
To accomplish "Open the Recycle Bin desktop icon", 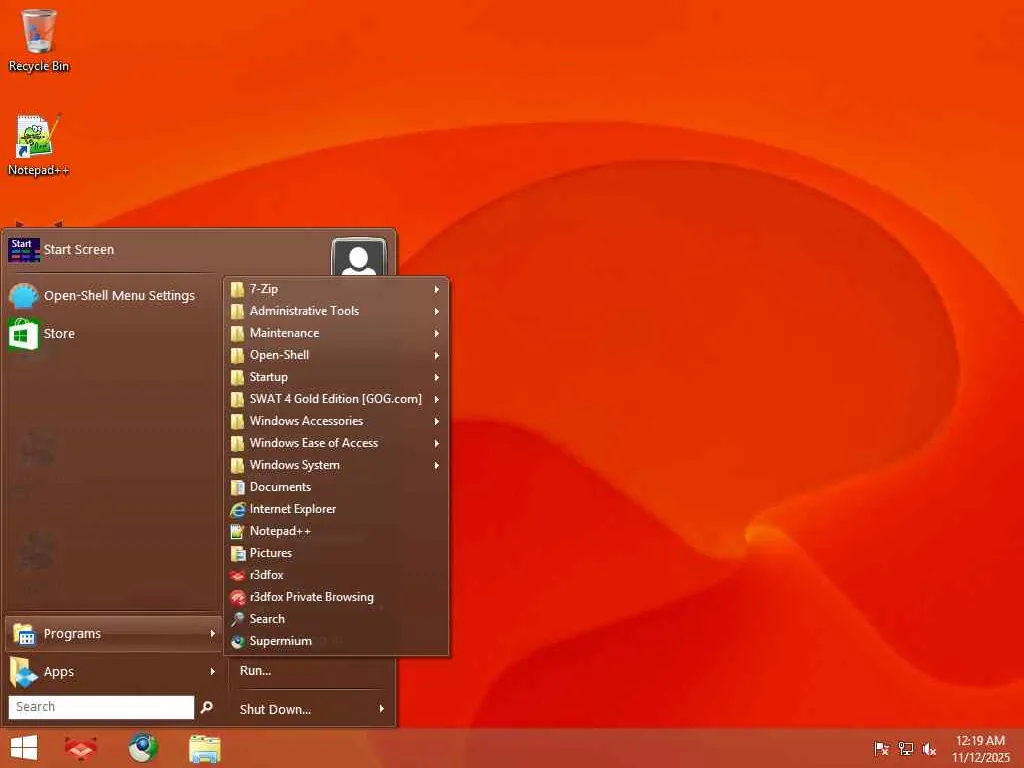I will pos(39,31).
